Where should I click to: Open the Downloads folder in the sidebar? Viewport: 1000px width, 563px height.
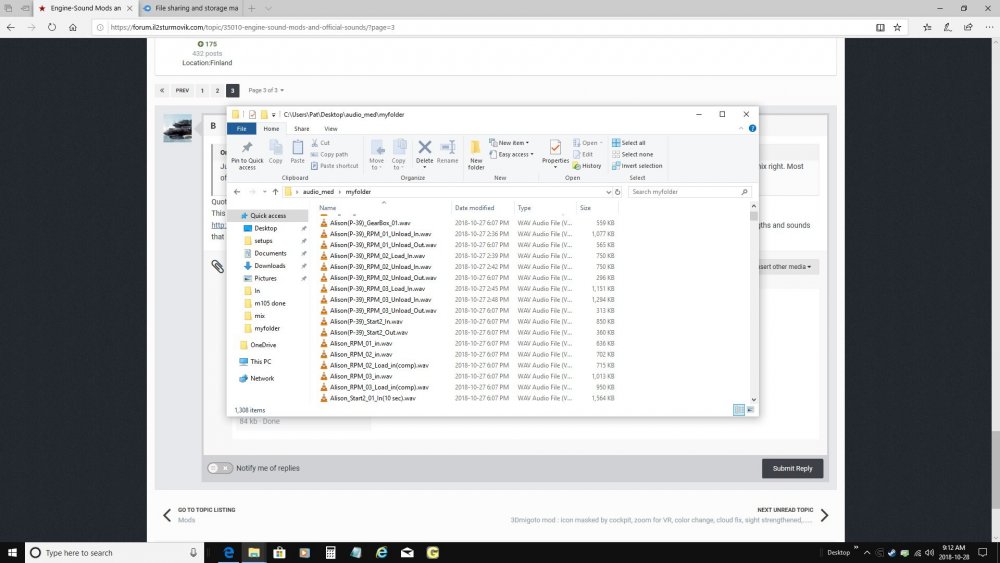click(x=270, y=266)
